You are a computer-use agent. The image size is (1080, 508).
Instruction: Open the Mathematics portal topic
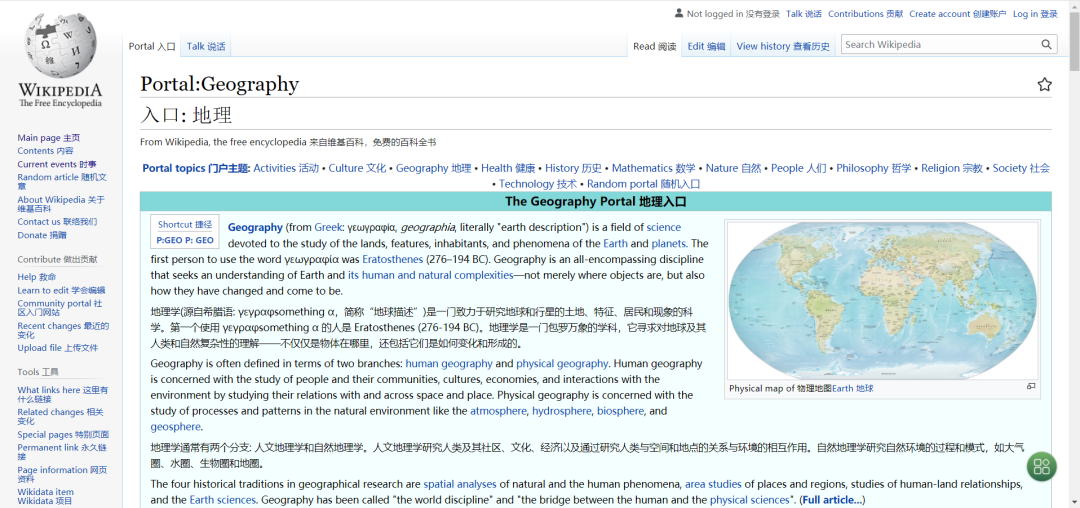point(653,168)
